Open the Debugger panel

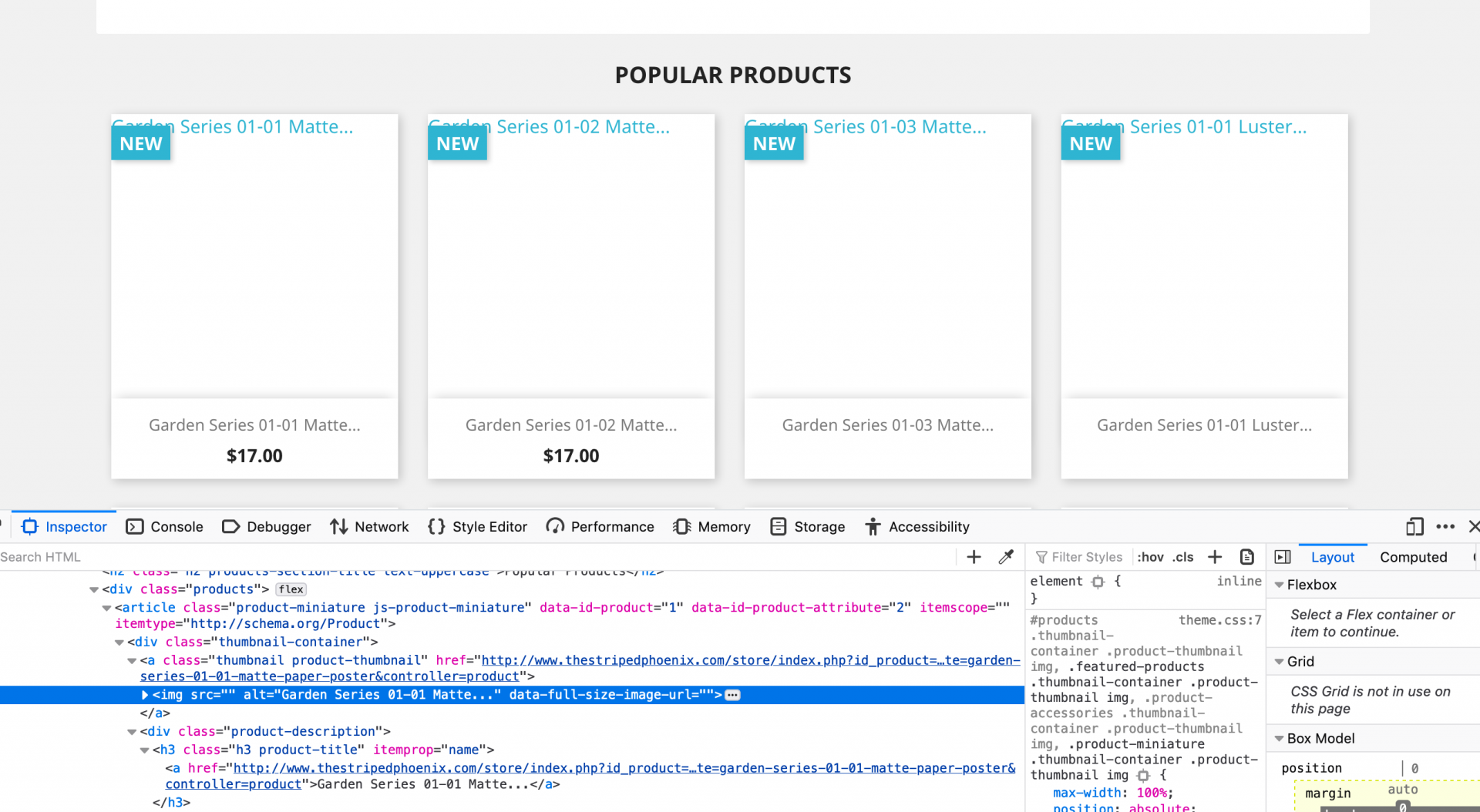coord(266,527)
